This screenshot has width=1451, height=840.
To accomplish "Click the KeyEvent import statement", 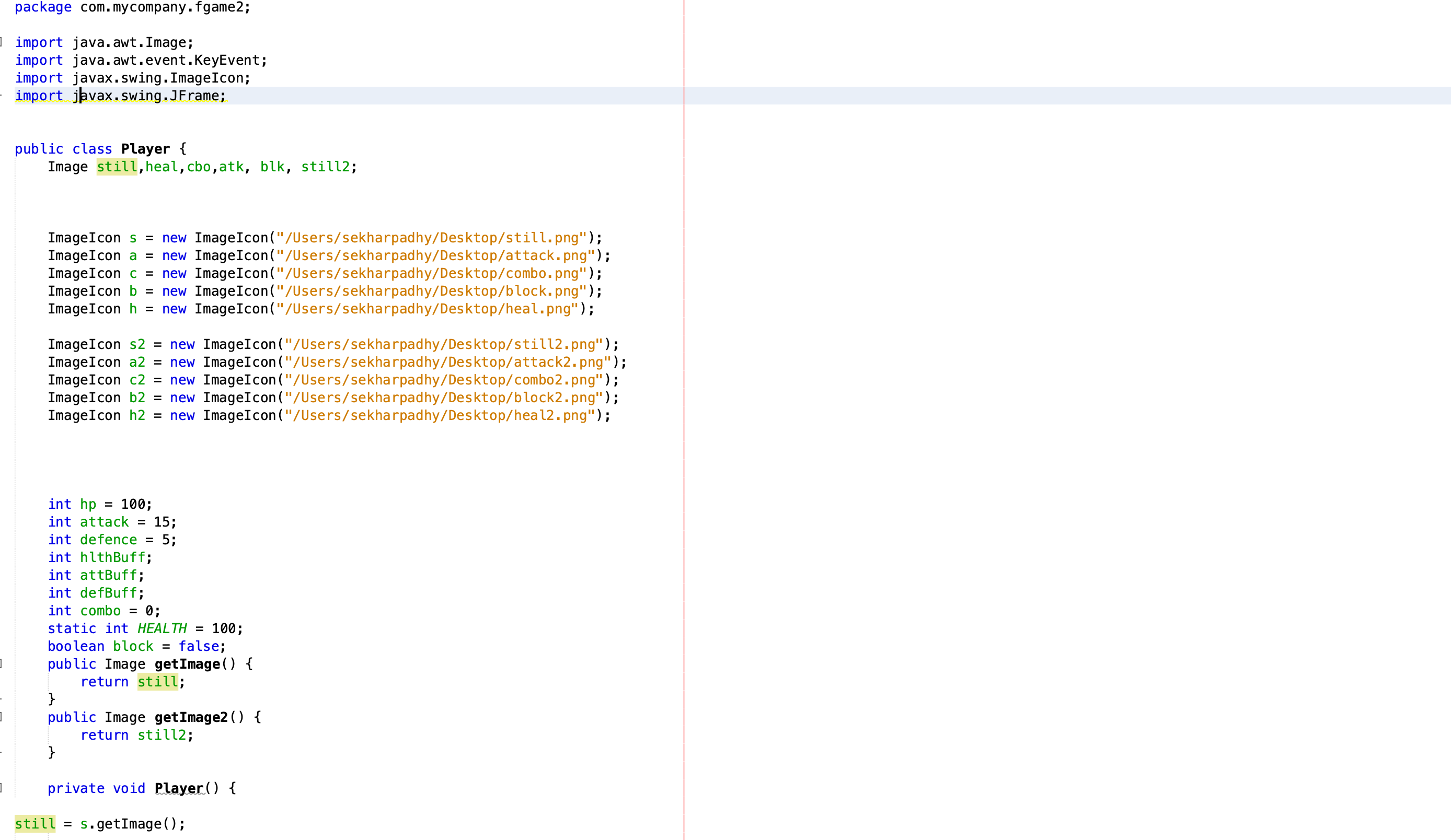I will tap(141, 61).
